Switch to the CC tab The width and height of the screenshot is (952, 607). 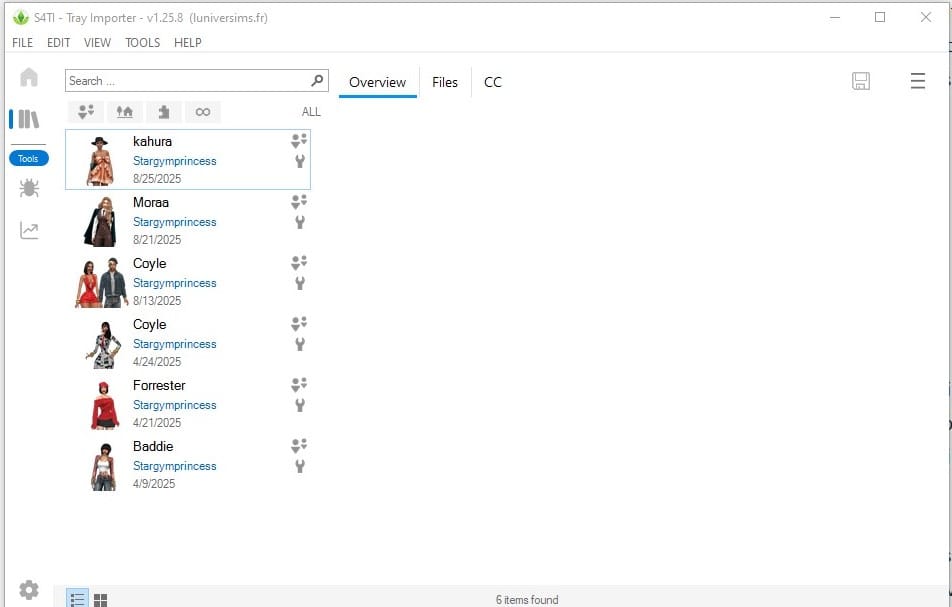point(493,82)
